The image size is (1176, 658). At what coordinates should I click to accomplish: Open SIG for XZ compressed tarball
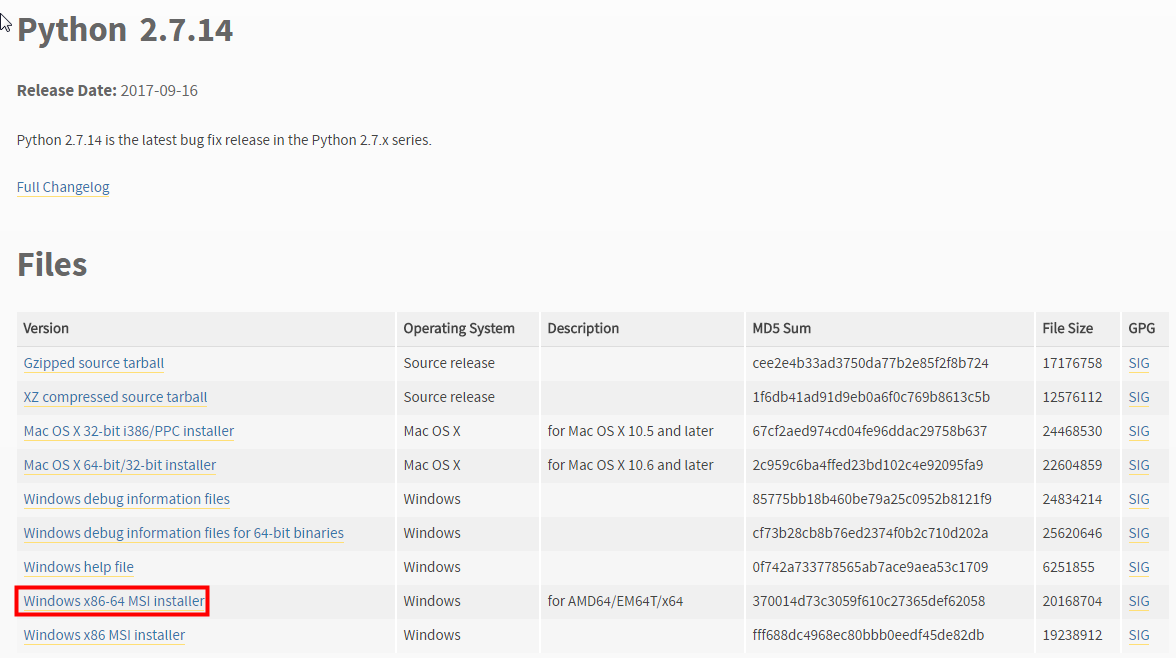(x=1139, y=397)
